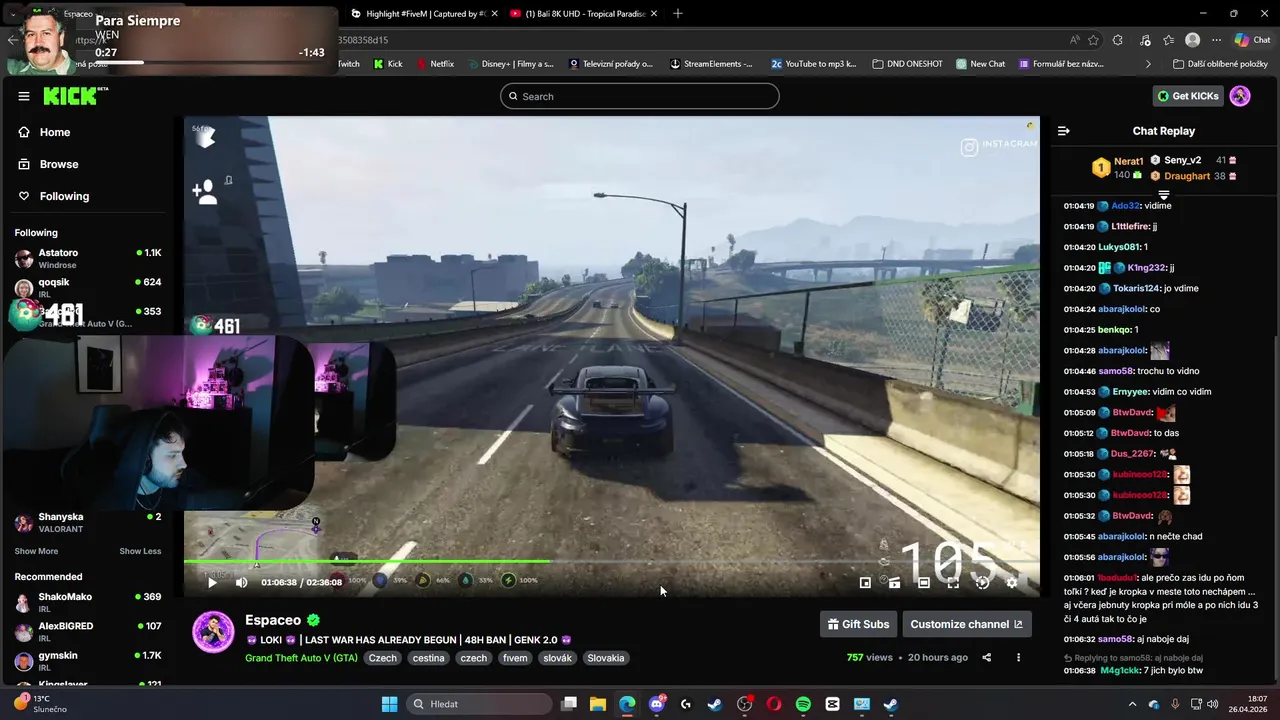Expand the leaderboard under Chat Replay
Image resolution: width=1280 pixels, height=720 pixels.
pos(1164,194)
